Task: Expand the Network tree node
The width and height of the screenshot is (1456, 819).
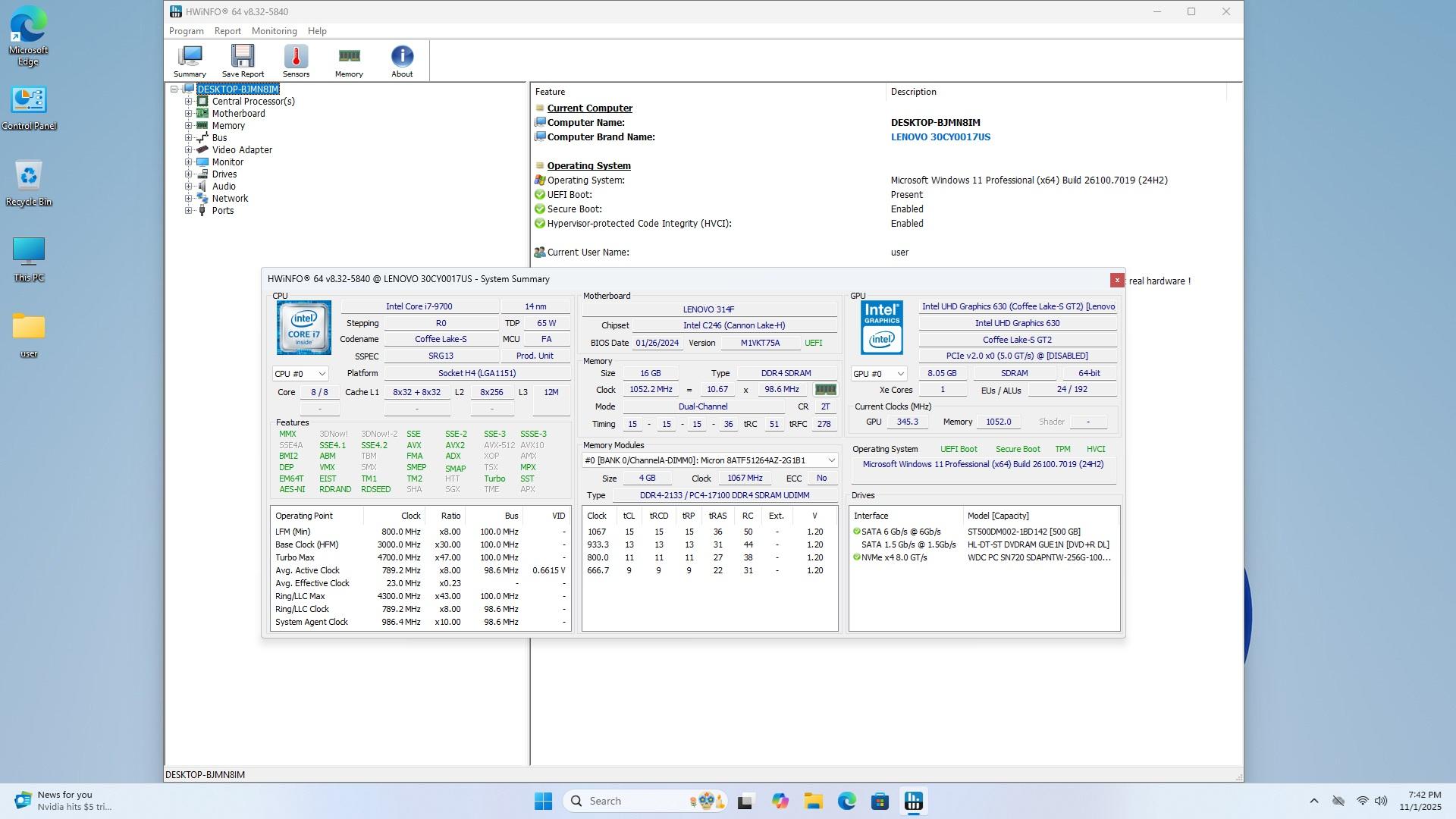Action: tap(189, 199)
